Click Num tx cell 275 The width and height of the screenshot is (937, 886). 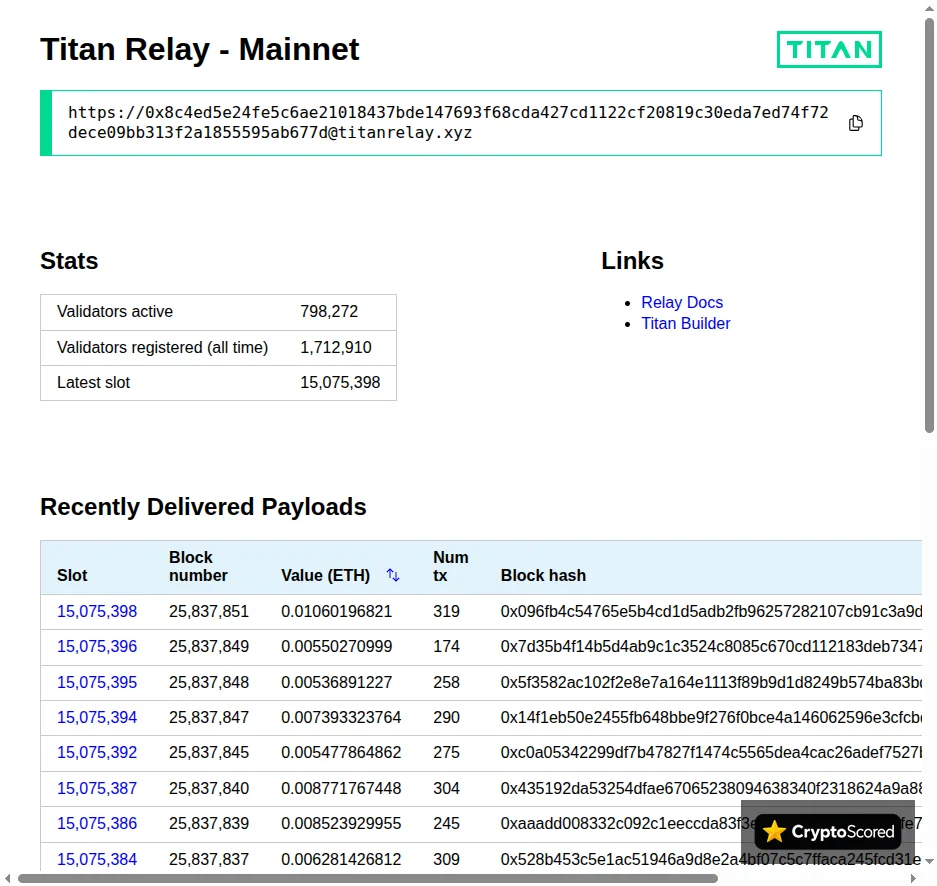click(x=446, y=752)
